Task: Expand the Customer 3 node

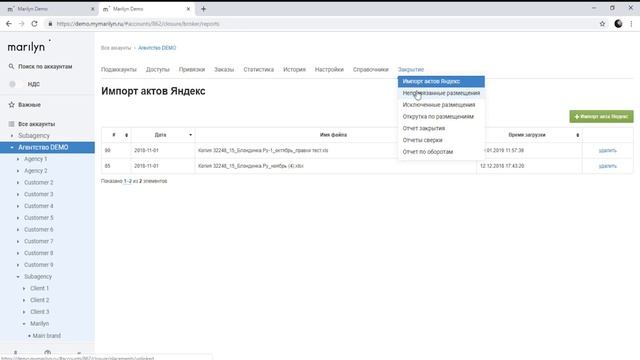Action: [18, 194]
